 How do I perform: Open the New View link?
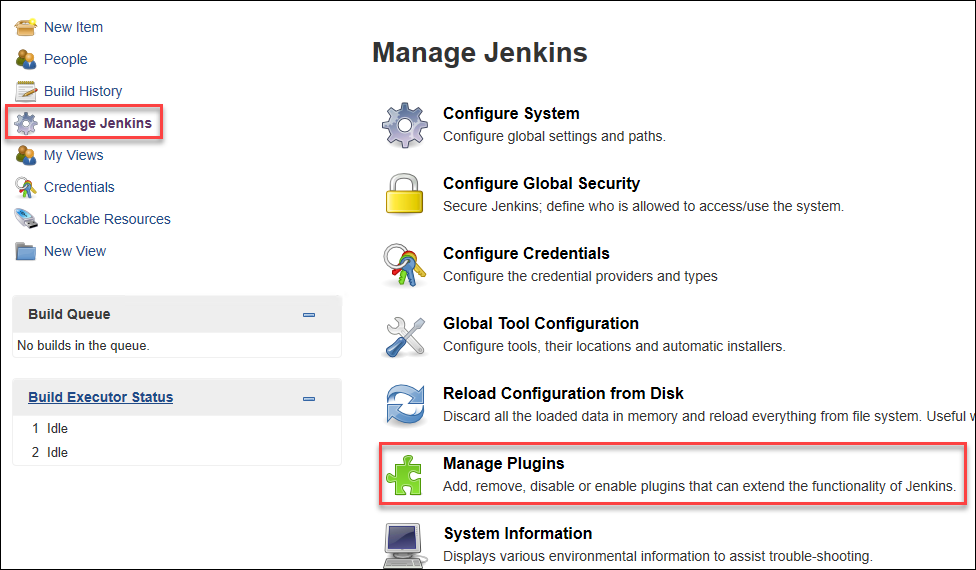[75, 251]
